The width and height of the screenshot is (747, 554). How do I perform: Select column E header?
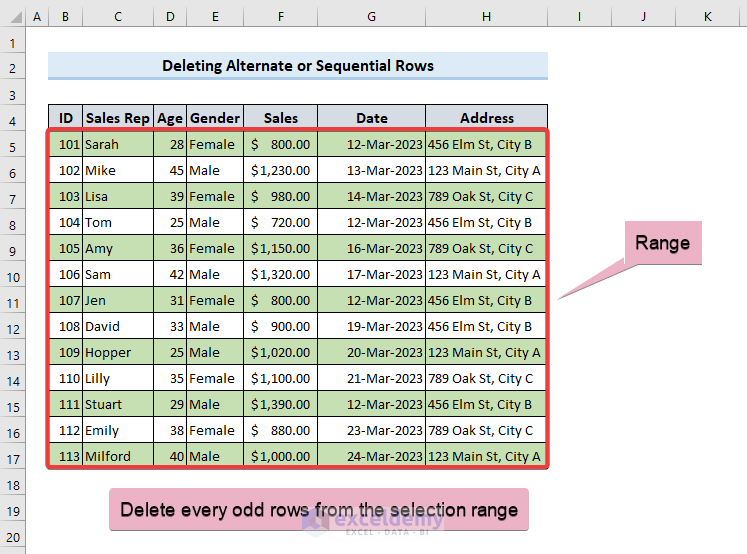[215, 17]
